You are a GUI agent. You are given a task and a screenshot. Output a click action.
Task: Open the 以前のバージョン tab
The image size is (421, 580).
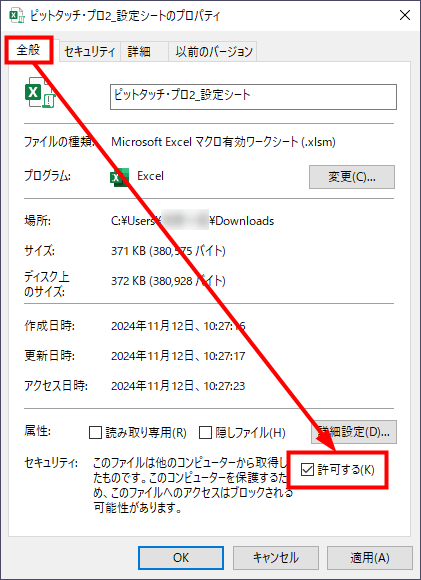[x=213, y=51]
